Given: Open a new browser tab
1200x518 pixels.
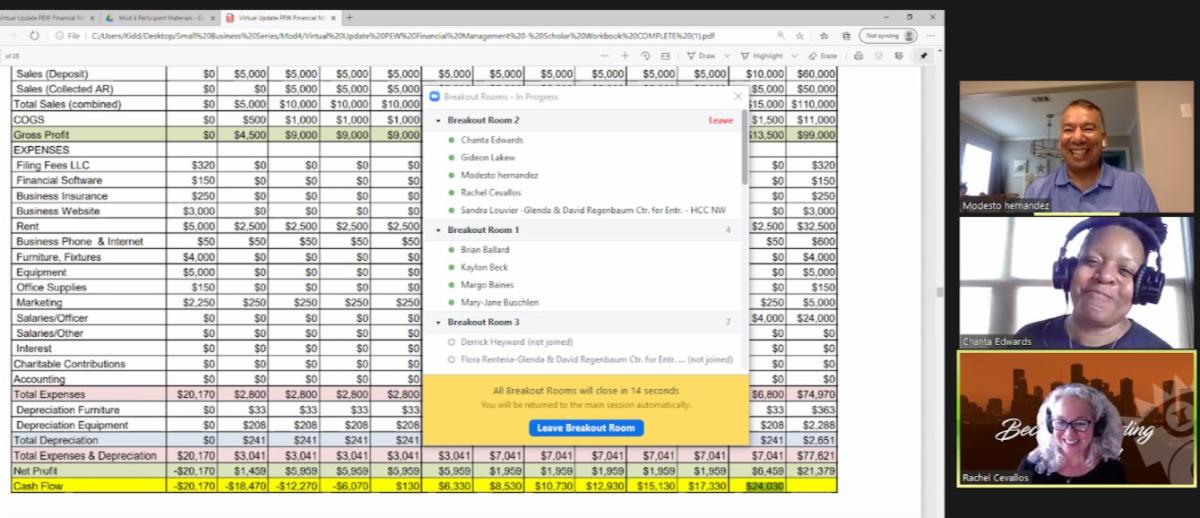Looking at the screenshot, I should pyautogui.click(x=349, y=18).
